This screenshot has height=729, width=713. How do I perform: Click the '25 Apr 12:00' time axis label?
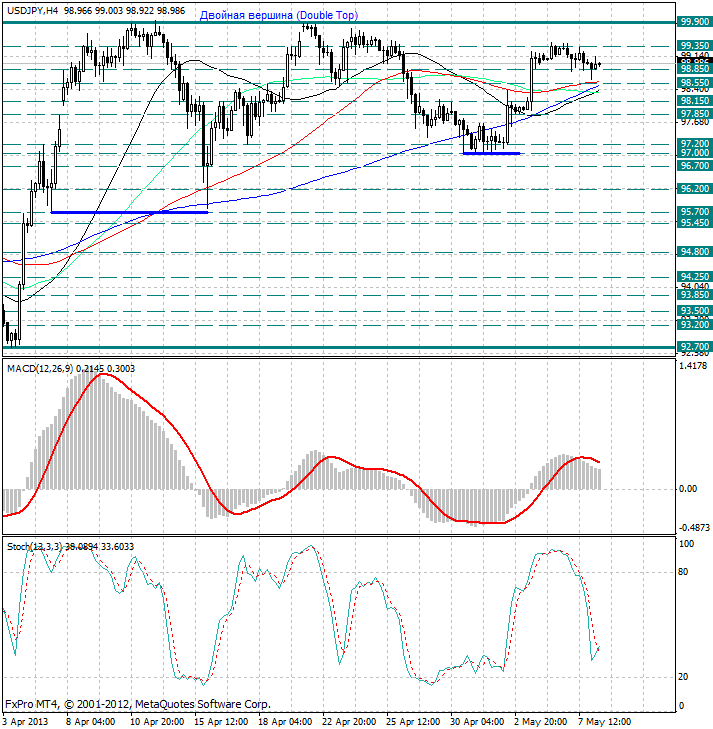(x=413, y=722)
